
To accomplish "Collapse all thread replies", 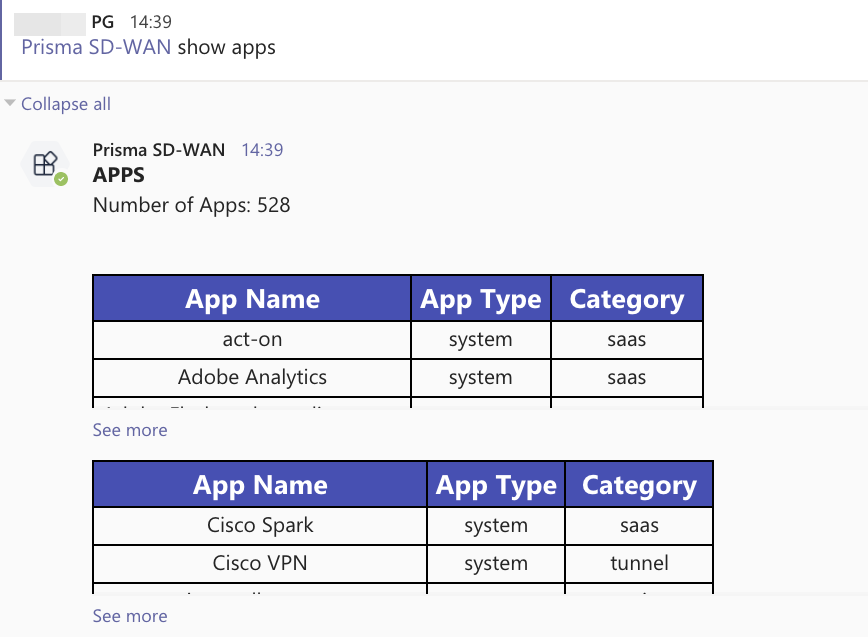I will tap(65, 104).
